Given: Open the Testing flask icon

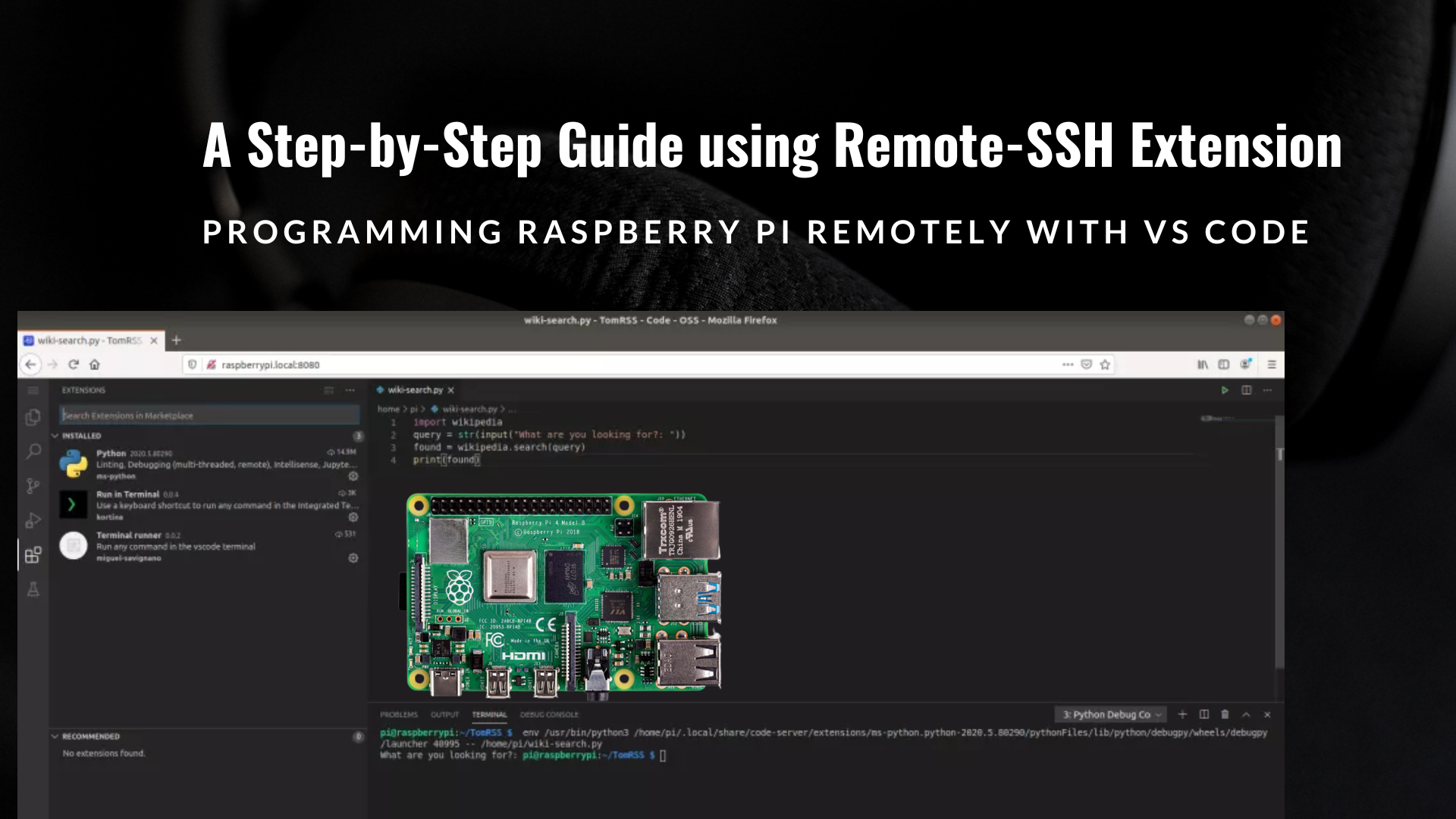Looking at the screenshot, I should [33, 589].
